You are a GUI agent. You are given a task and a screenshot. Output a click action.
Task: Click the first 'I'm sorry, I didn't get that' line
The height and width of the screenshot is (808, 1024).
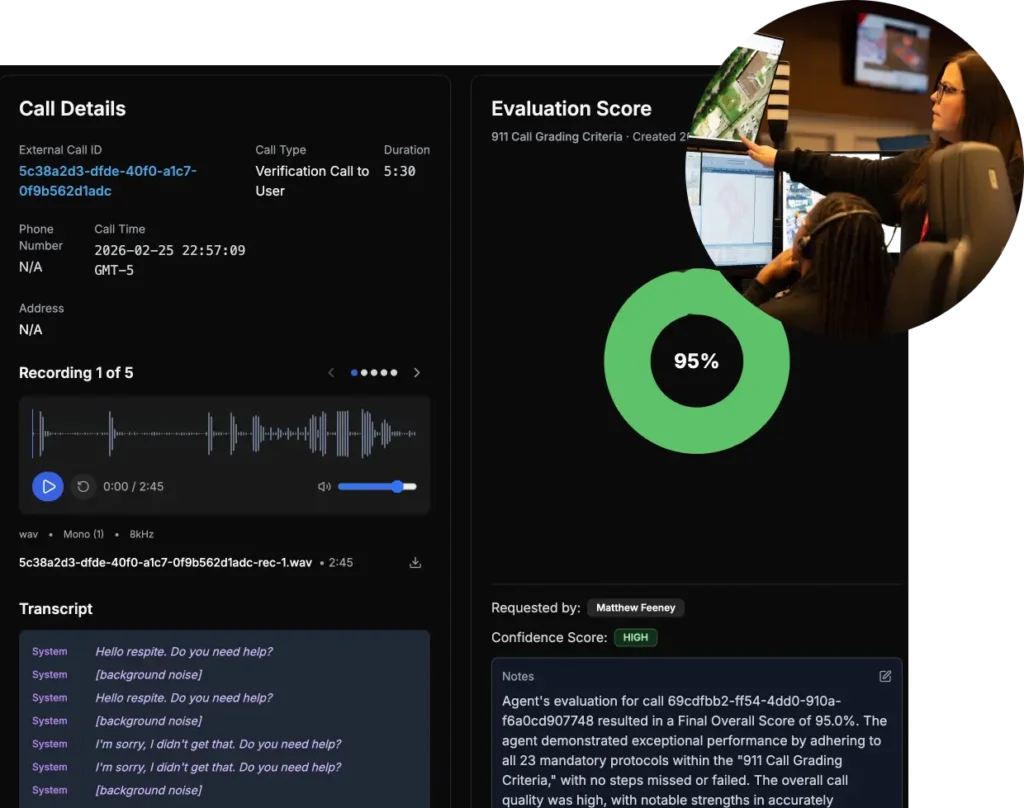pos(218,744)
